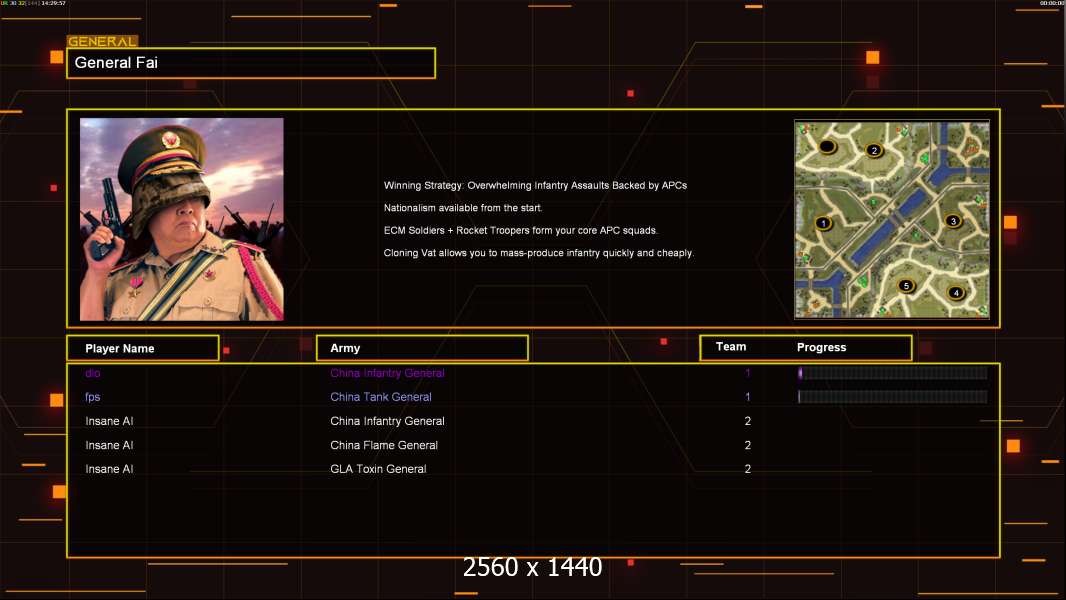Click dio's loading progress bar
The width and height of the screenshot is (1066, 600).
tap(893, 372)
